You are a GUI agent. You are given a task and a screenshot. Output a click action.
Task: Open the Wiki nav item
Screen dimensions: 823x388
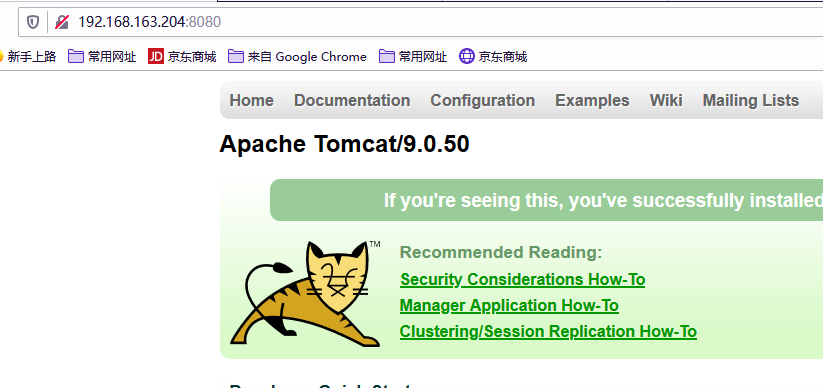(x=666, y=100)
